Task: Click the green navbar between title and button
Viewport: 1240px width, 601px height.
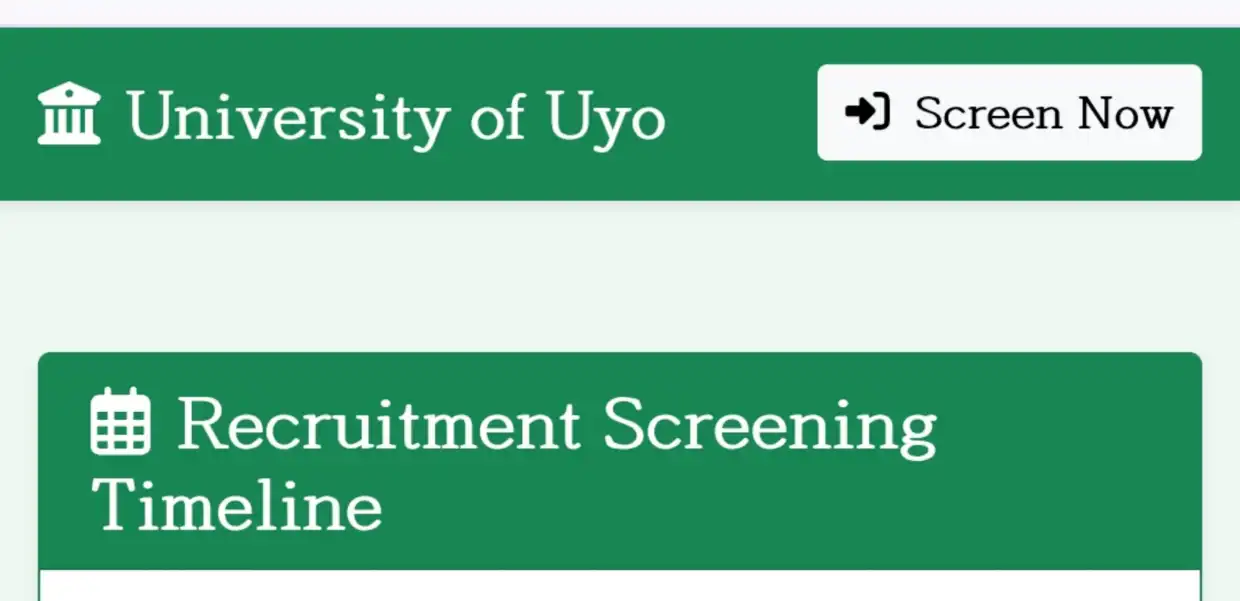Action: pyautogui.click(x=741, y=115)
